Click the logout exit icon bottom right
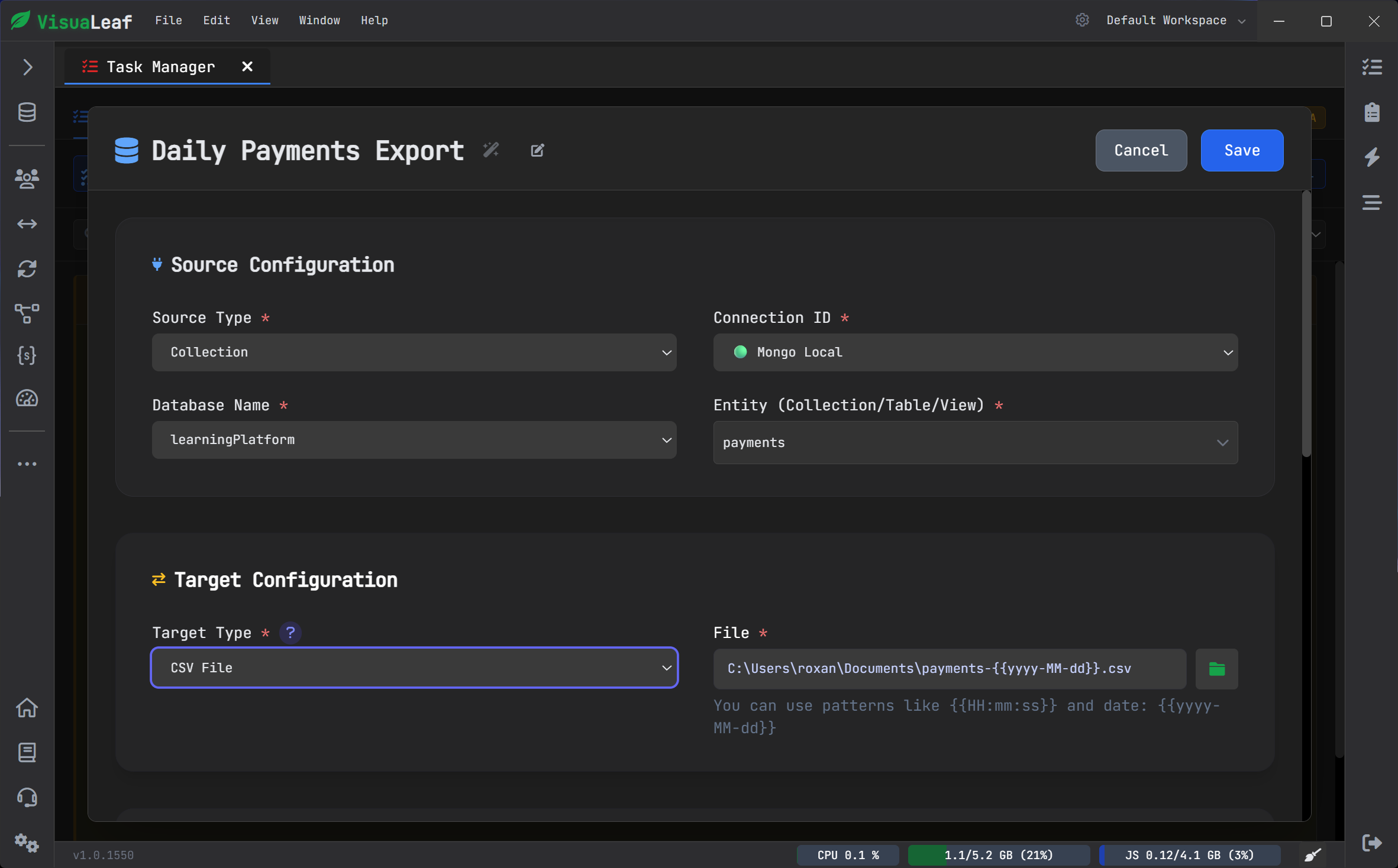The height and width of the screenshot is (868, 1398). (1372, 843)
